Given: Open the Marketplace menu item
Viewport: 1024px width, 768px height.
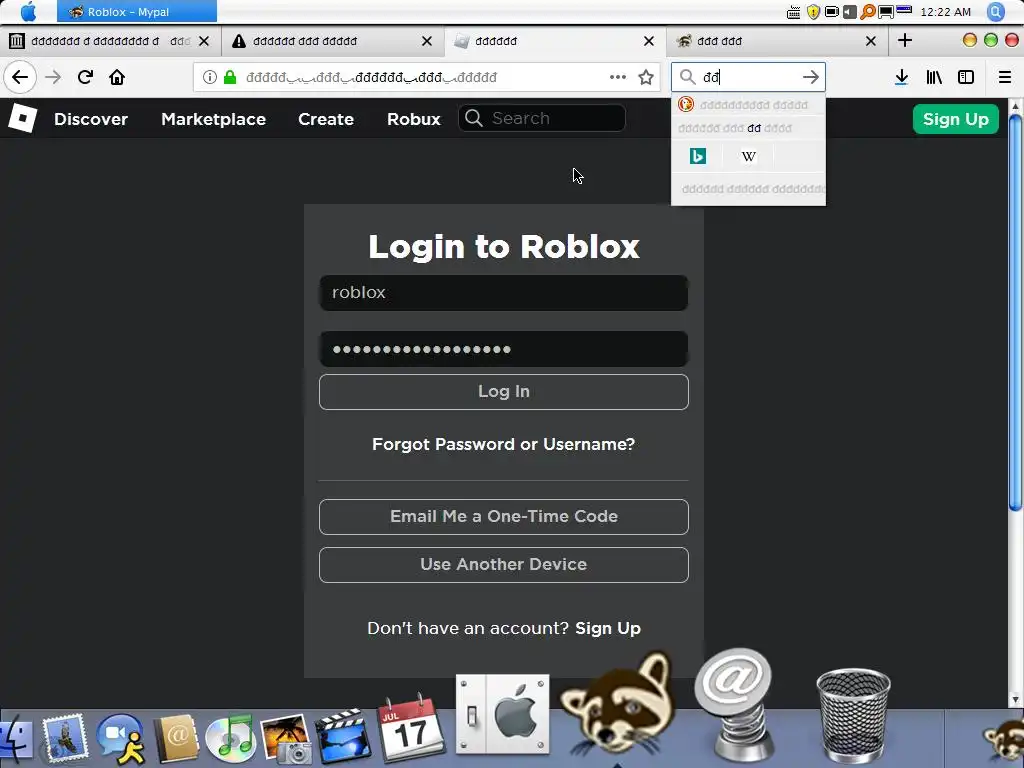Looking at the screenshot, I should click(x=214, y=119).
